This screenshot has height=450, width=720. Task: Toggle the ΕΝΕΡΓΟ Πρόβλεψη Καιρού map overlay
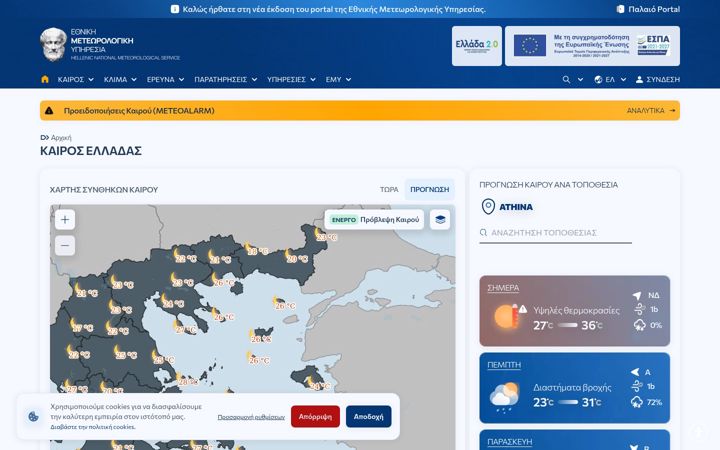[374, 219]
